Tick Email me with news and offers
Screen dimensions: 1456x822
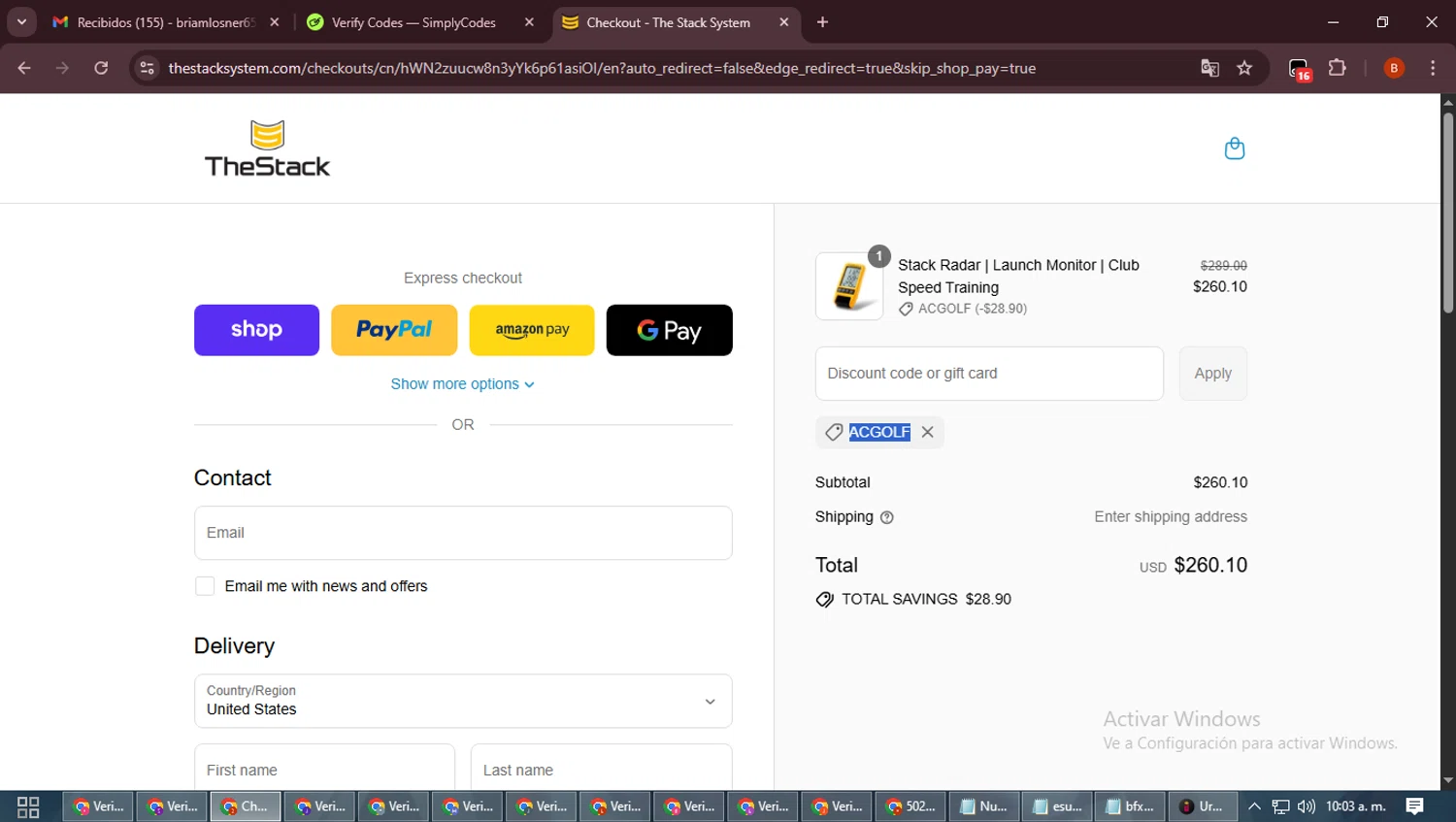tap(205, 586)
